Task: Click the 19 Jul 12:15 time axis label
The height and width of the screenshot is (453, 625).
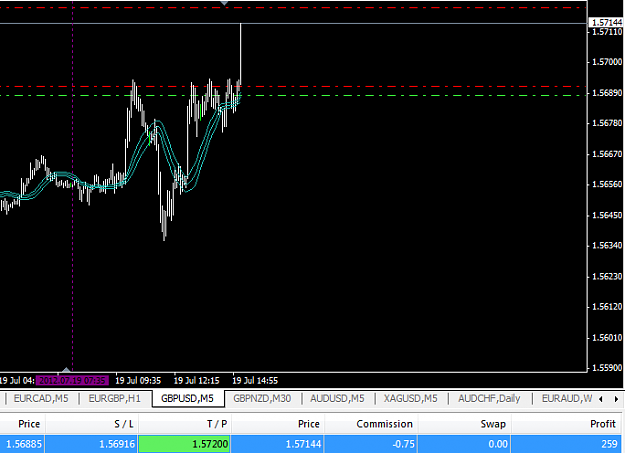Action: [x=197, y=380]
